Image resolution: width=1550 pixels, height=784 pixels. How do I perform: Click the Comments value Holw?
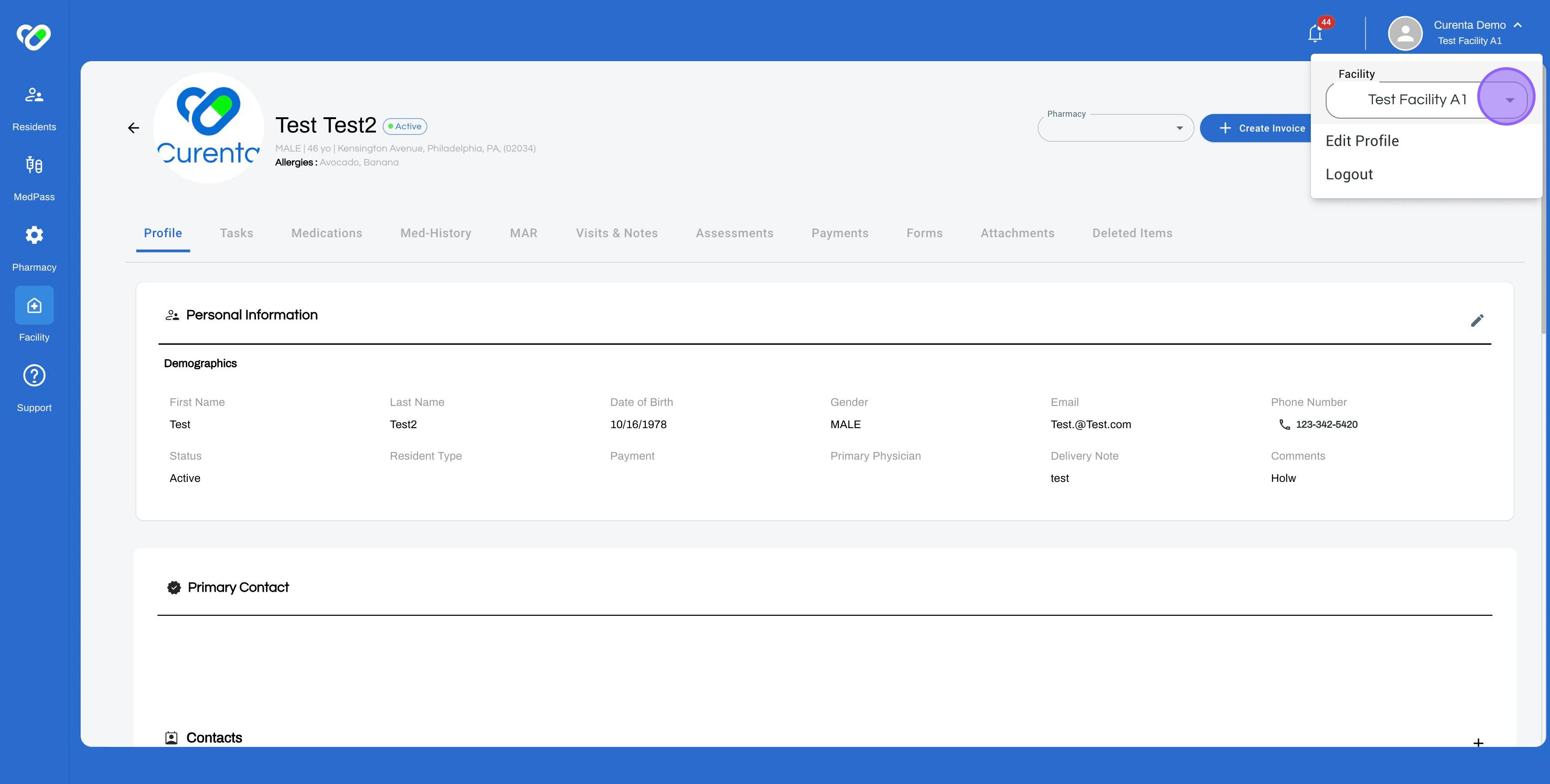pos(1283,478)
